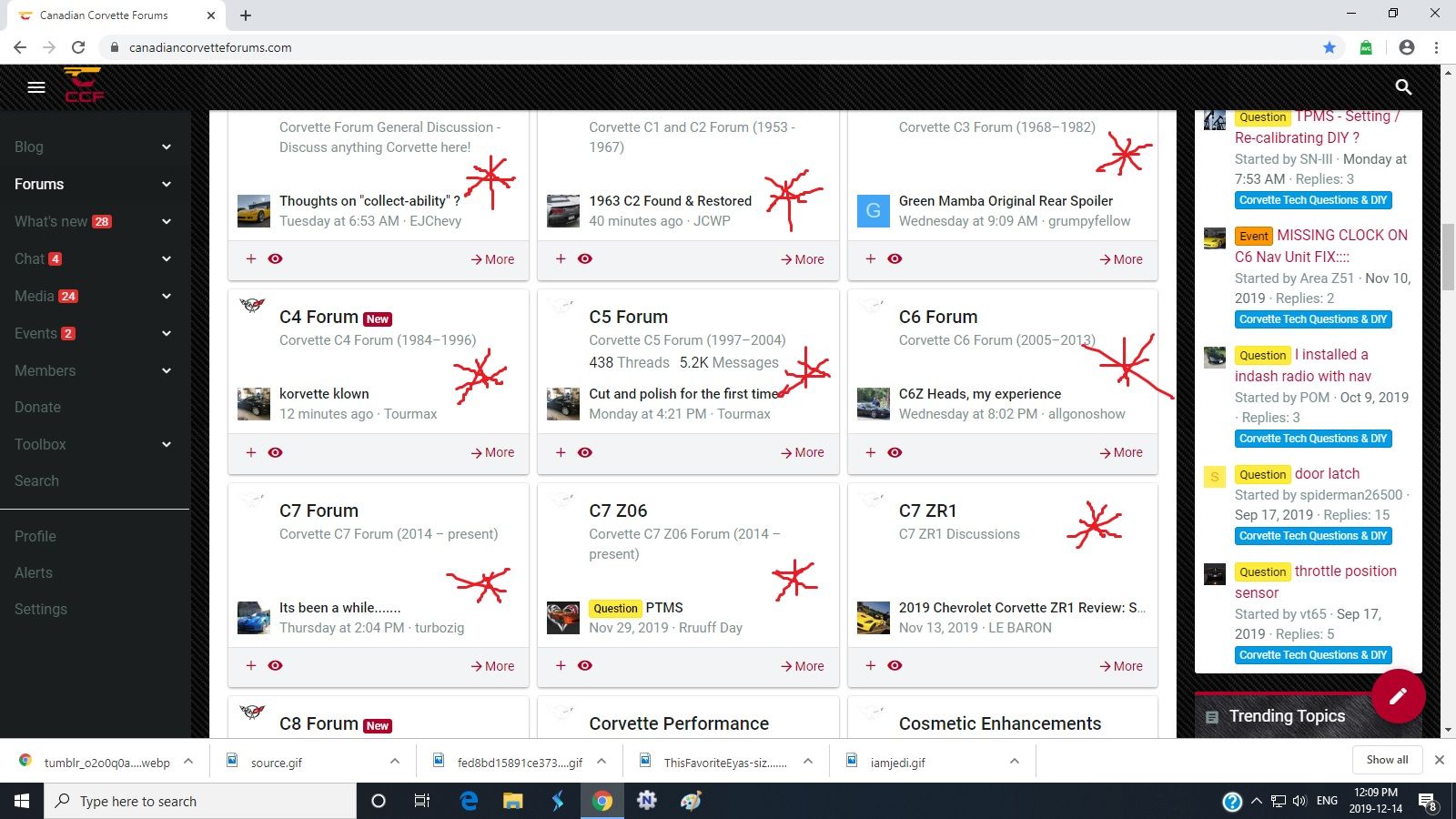This screenshot has height=819, width=1456.
Task: Click the Windows taskbar search box
Action: [200, 801]
